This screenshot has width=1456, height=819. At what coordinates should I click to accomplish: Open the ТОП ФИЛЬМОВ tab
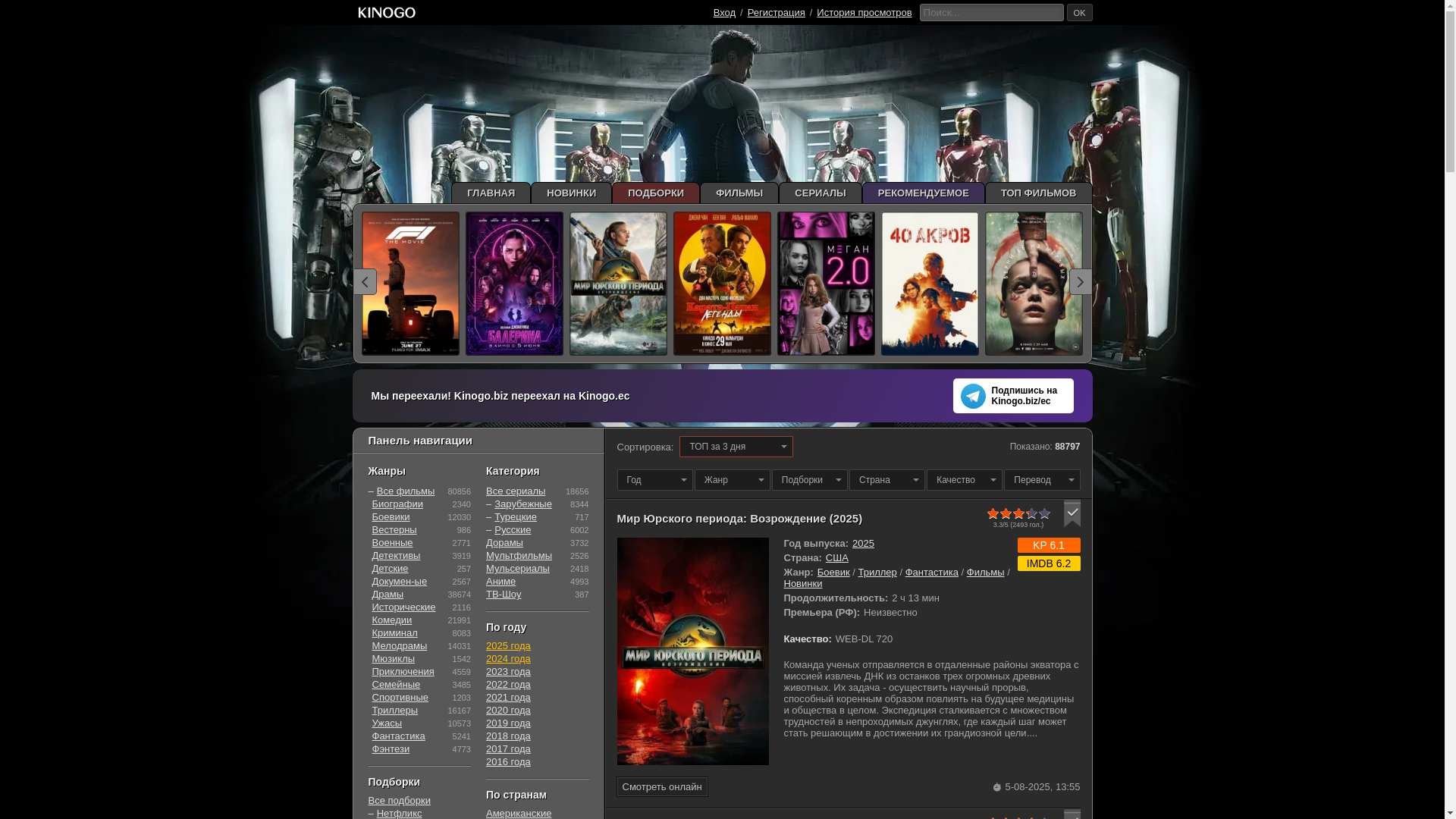tap(1039, 193)
